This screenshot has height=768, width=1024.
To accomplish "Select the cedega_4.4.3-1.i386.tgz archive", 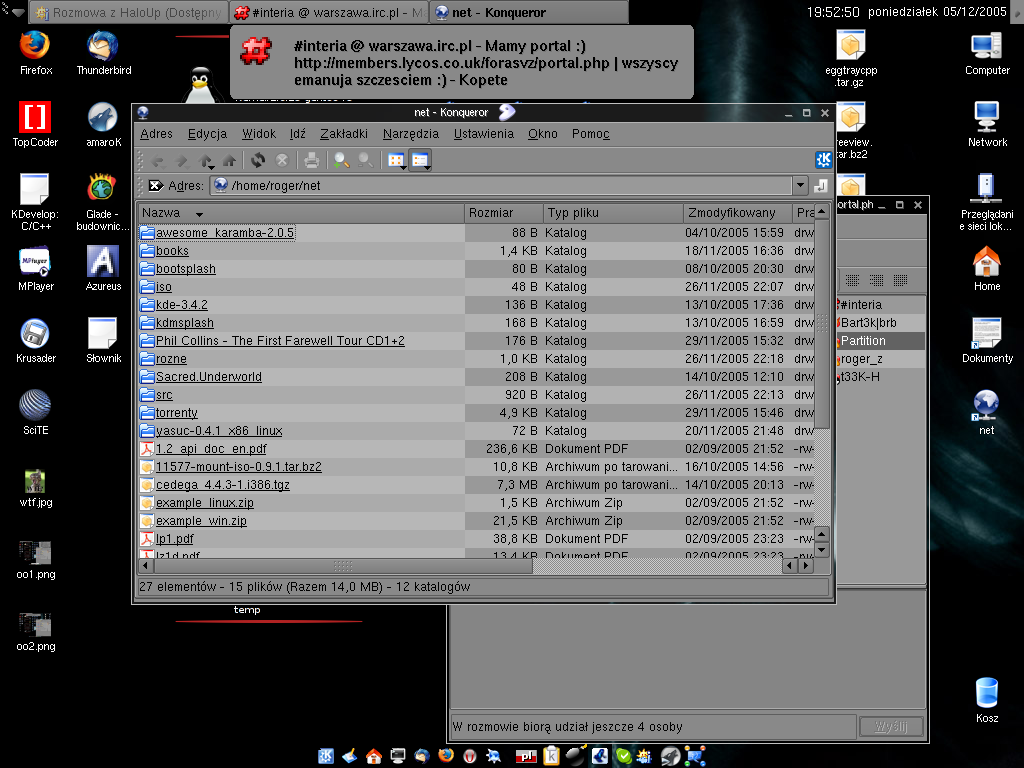I will point(222,485).
